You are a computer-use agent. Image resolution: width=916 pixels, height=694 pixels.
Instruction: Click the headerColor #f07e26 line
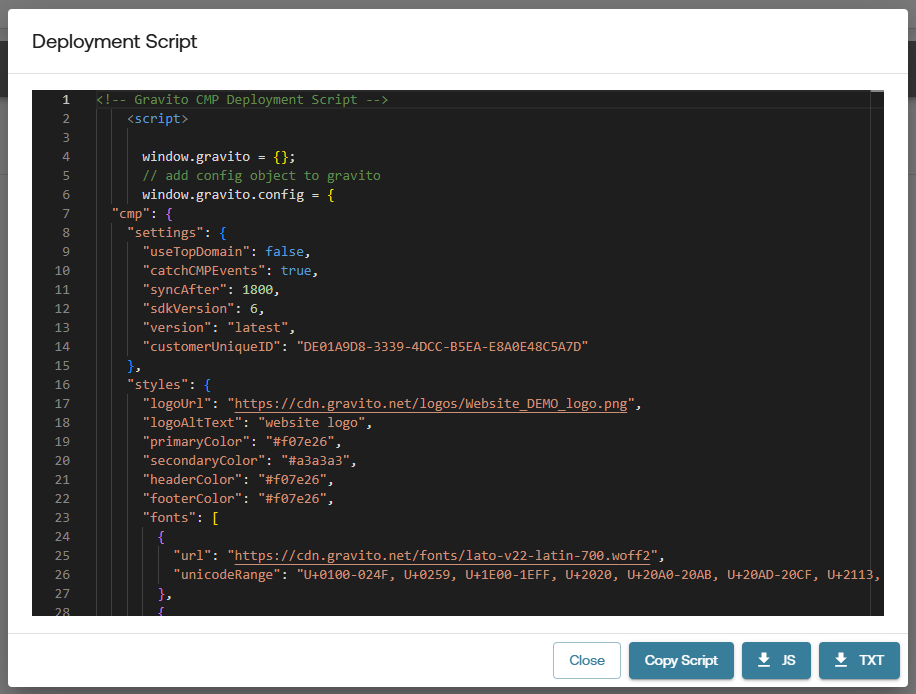pyautogui.click(x=238, y=480)
